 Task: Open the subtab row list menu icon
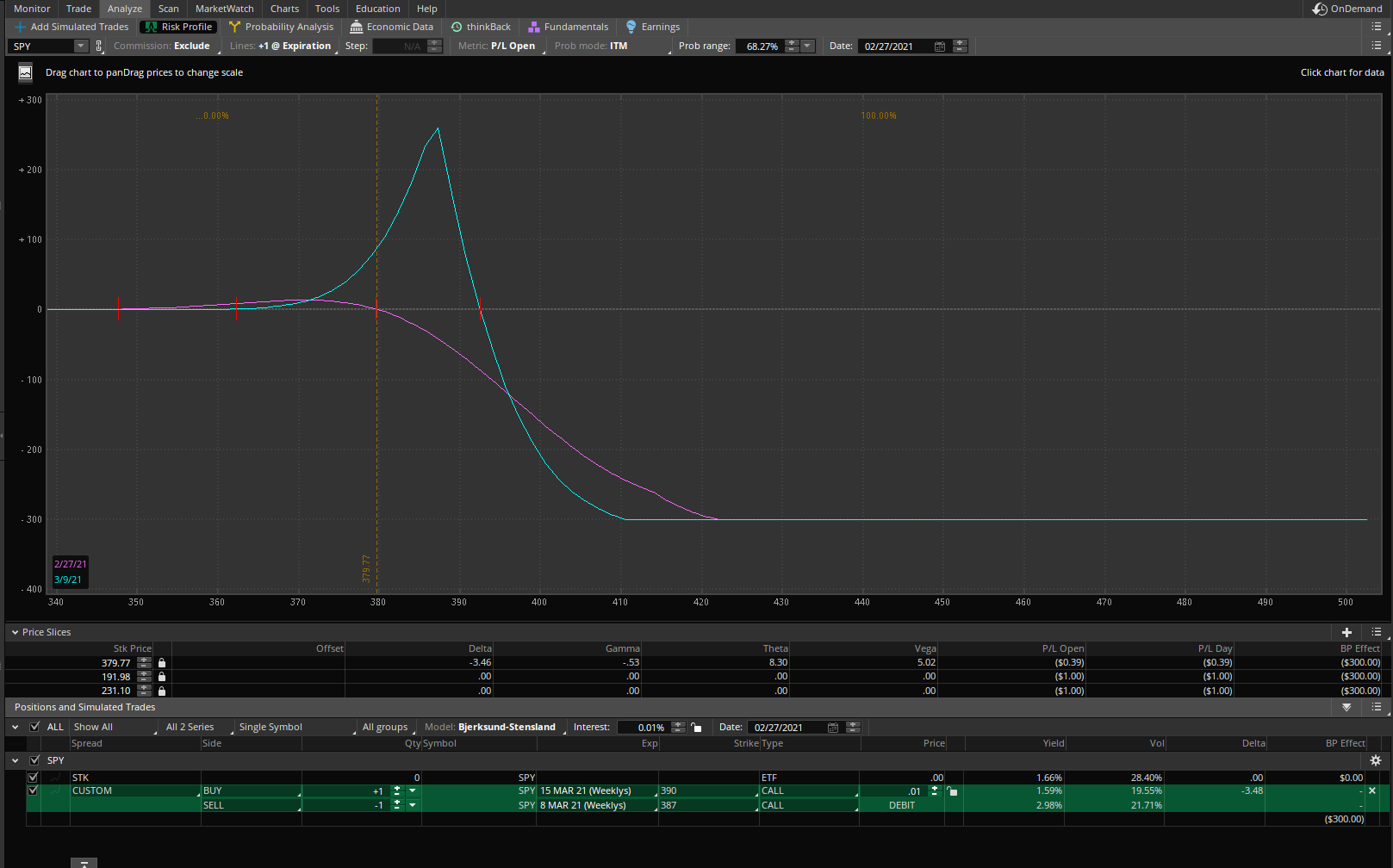click(x=1377, y=27)
